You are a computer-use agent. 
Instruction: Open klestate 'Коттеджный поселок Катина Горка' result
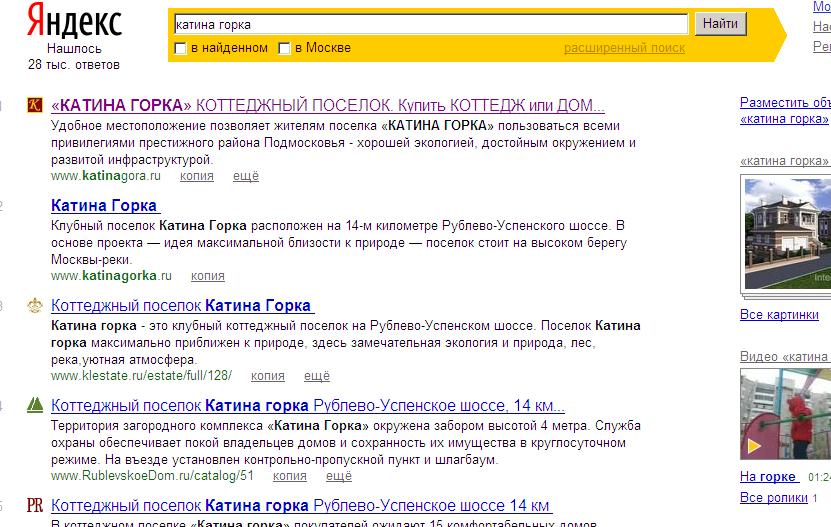pos(182,305)
